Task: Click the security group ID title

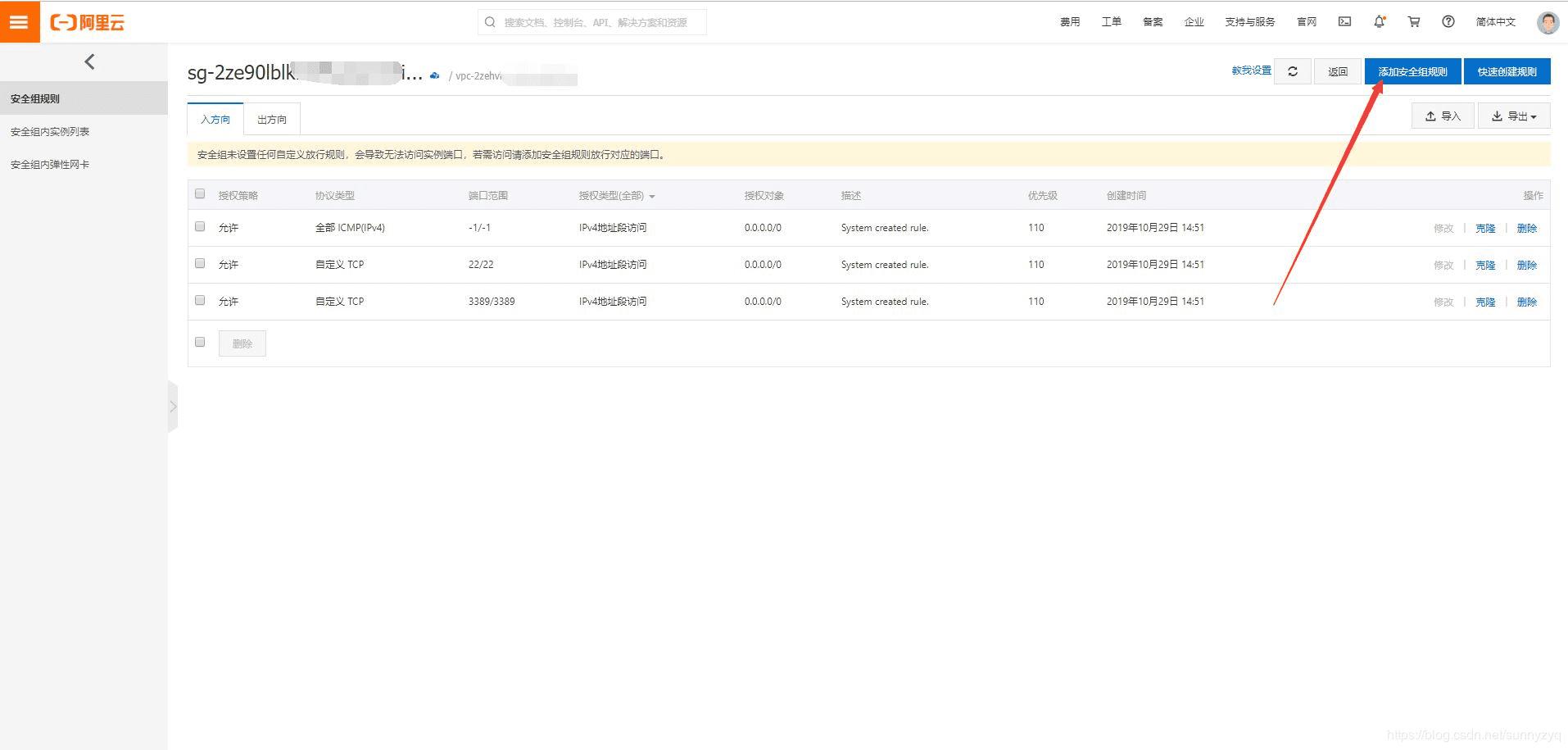Action: coord(305,72)
